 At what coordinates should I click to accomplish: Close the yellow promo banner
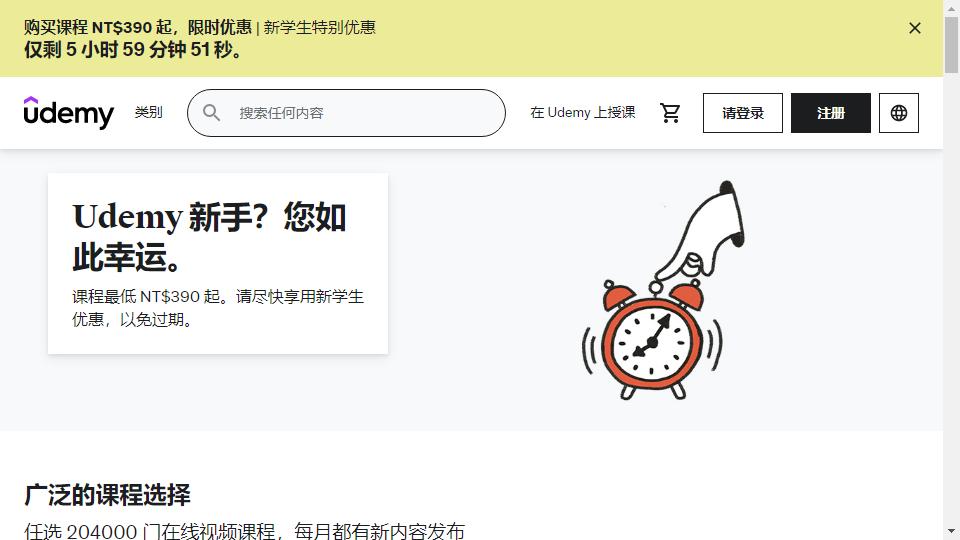(x=915, y=28)
